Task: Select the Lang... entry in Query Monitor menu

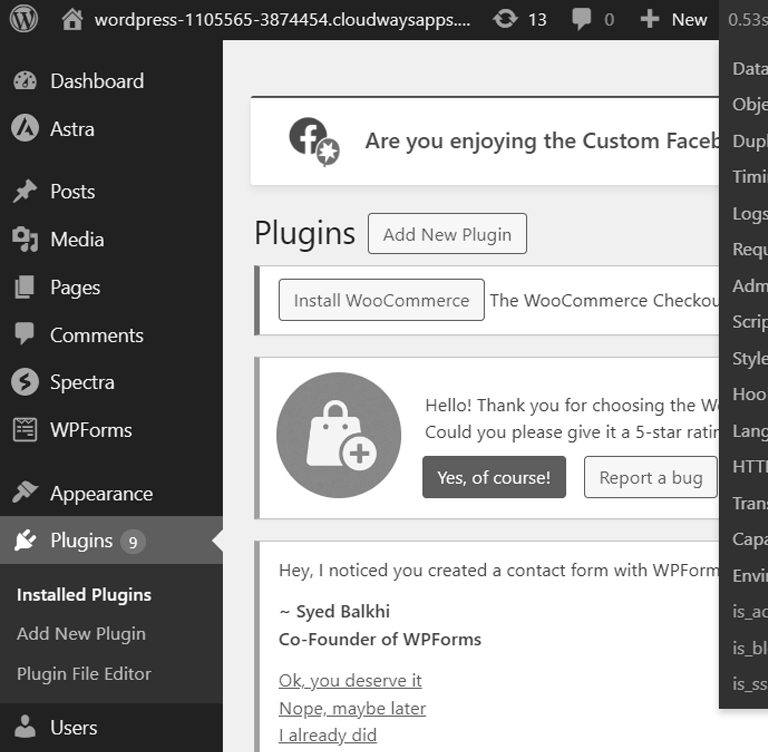Action: (749, 431)
